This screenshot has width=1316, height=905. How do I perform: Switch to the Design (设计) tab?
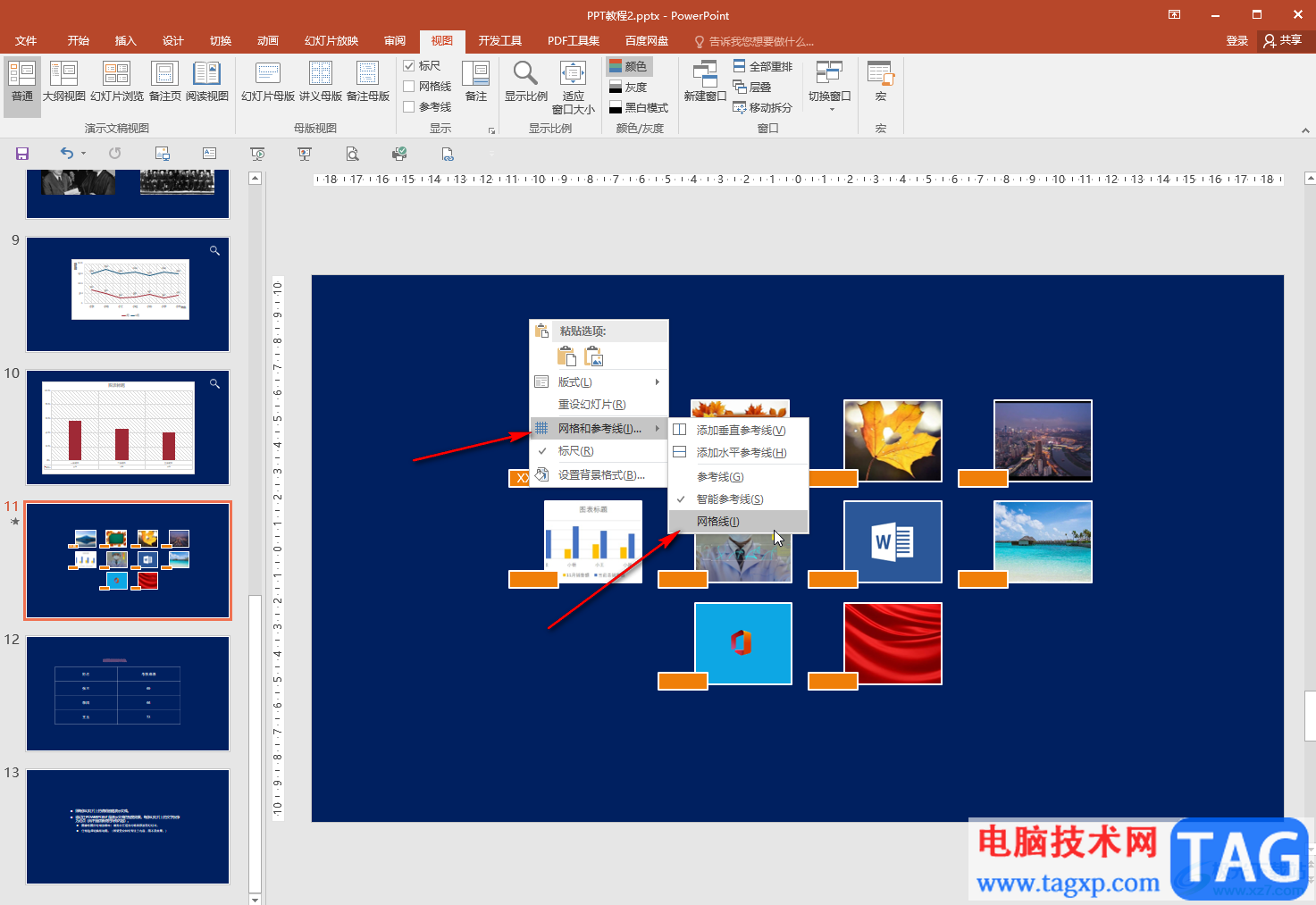pos(173,41)
